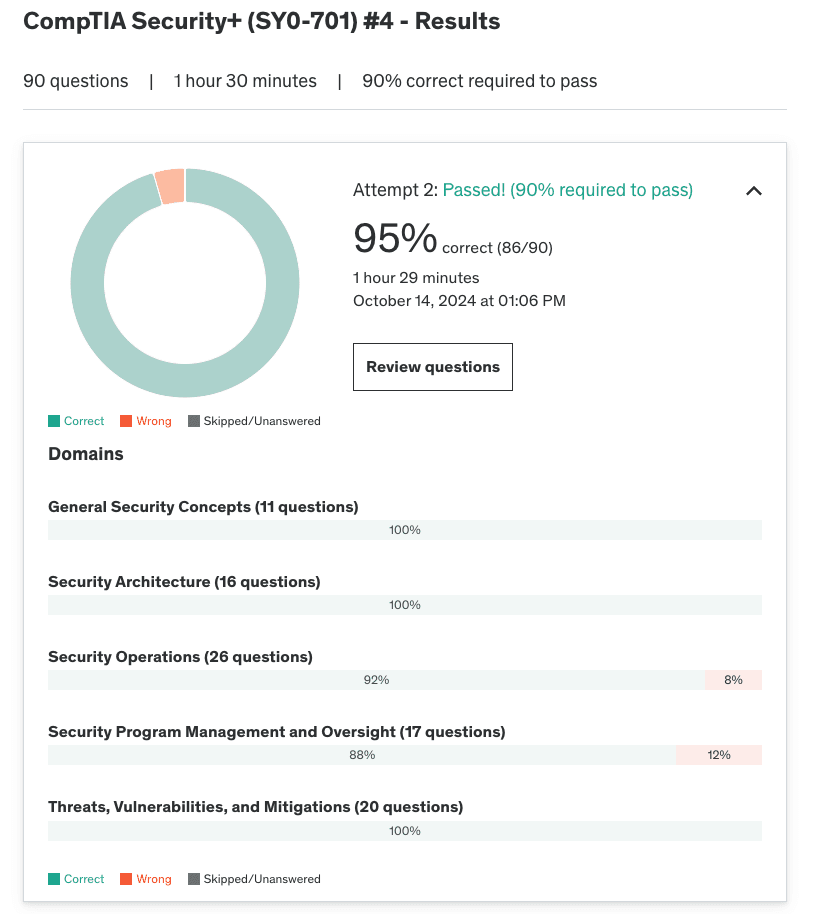
Task: Click the General Security Concepts 100% bar
Action: tap(404, 530)
